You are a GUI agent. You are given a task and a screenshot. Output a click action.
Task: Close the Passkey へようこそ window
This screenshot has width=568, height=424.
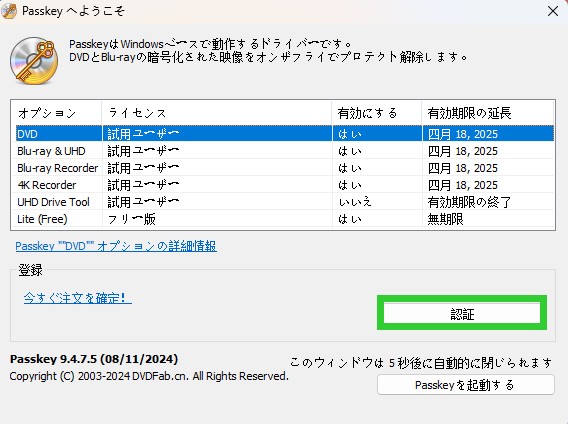(x=553, y=11)
